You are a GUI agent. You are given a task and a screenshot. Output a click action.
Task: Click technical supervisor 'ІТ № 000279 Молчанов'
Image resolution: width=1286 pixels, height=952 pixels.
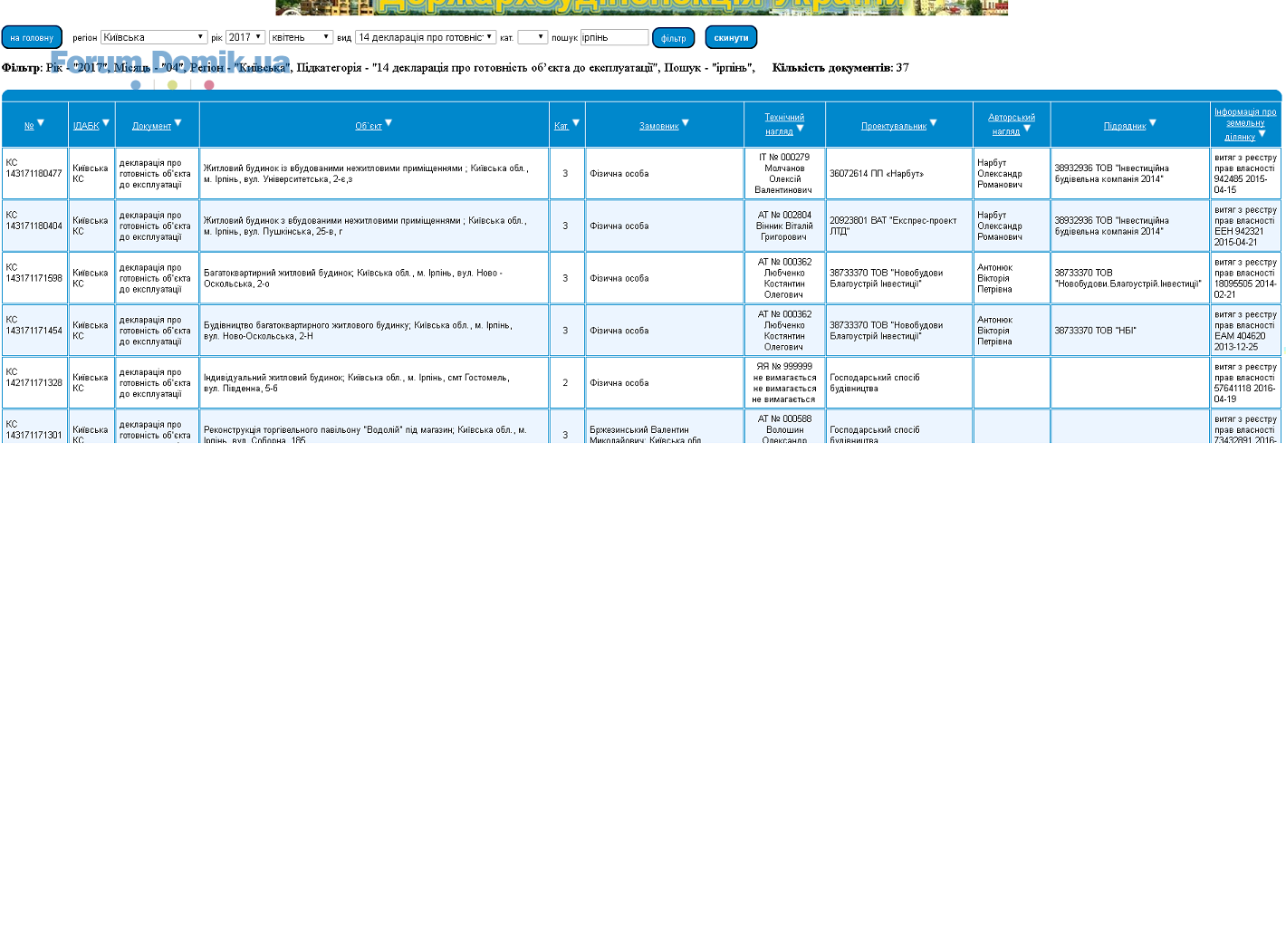[784, 174]
